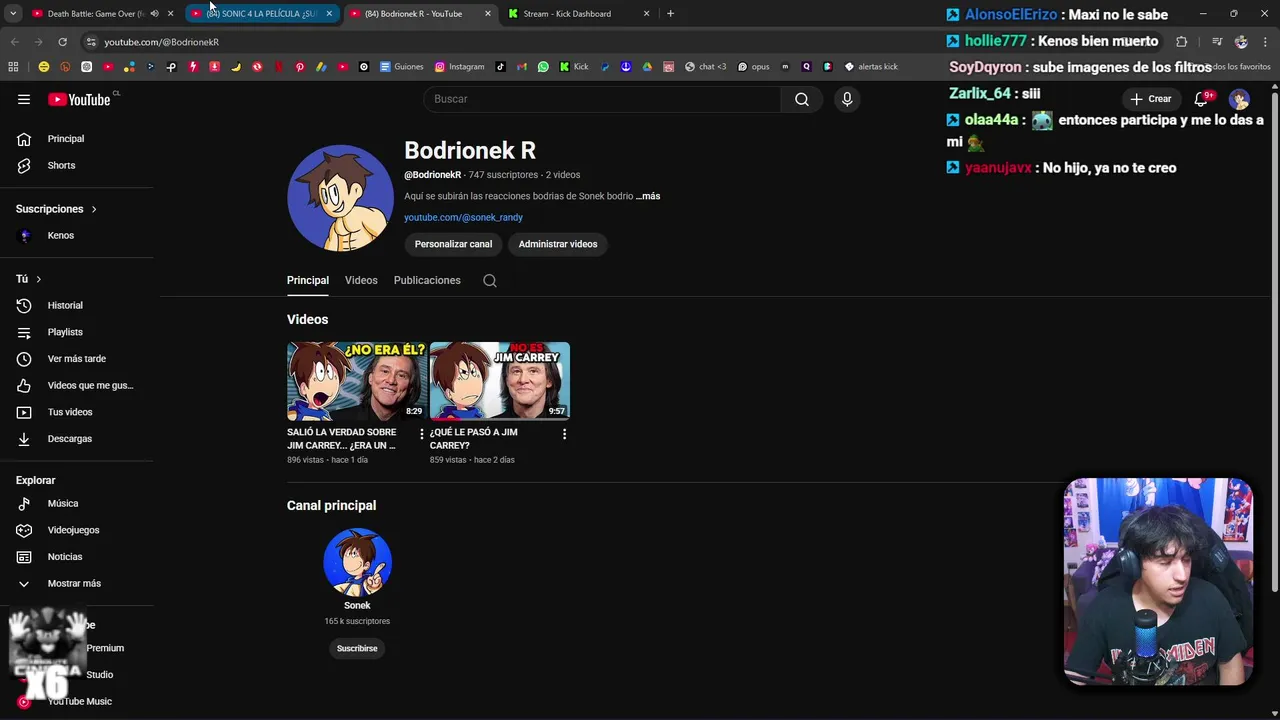Click the NO ES JIM CARREY thumbnail
1280x720 pixels.
[500, 381]
